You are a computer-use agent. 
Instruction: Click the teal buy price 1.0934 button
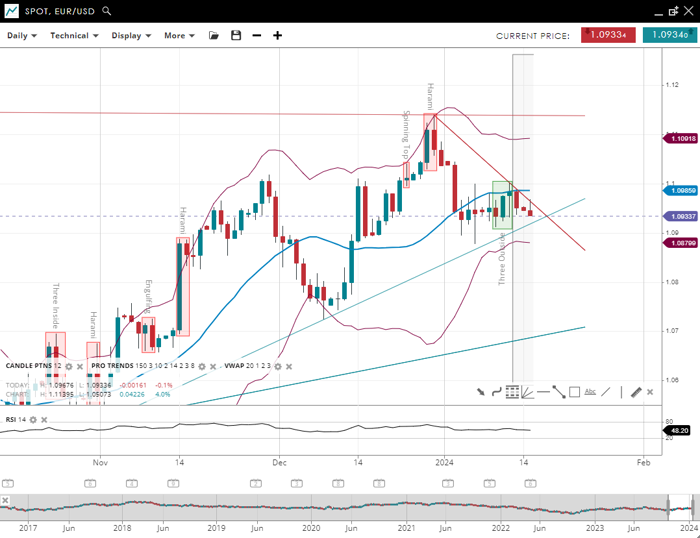667,35
